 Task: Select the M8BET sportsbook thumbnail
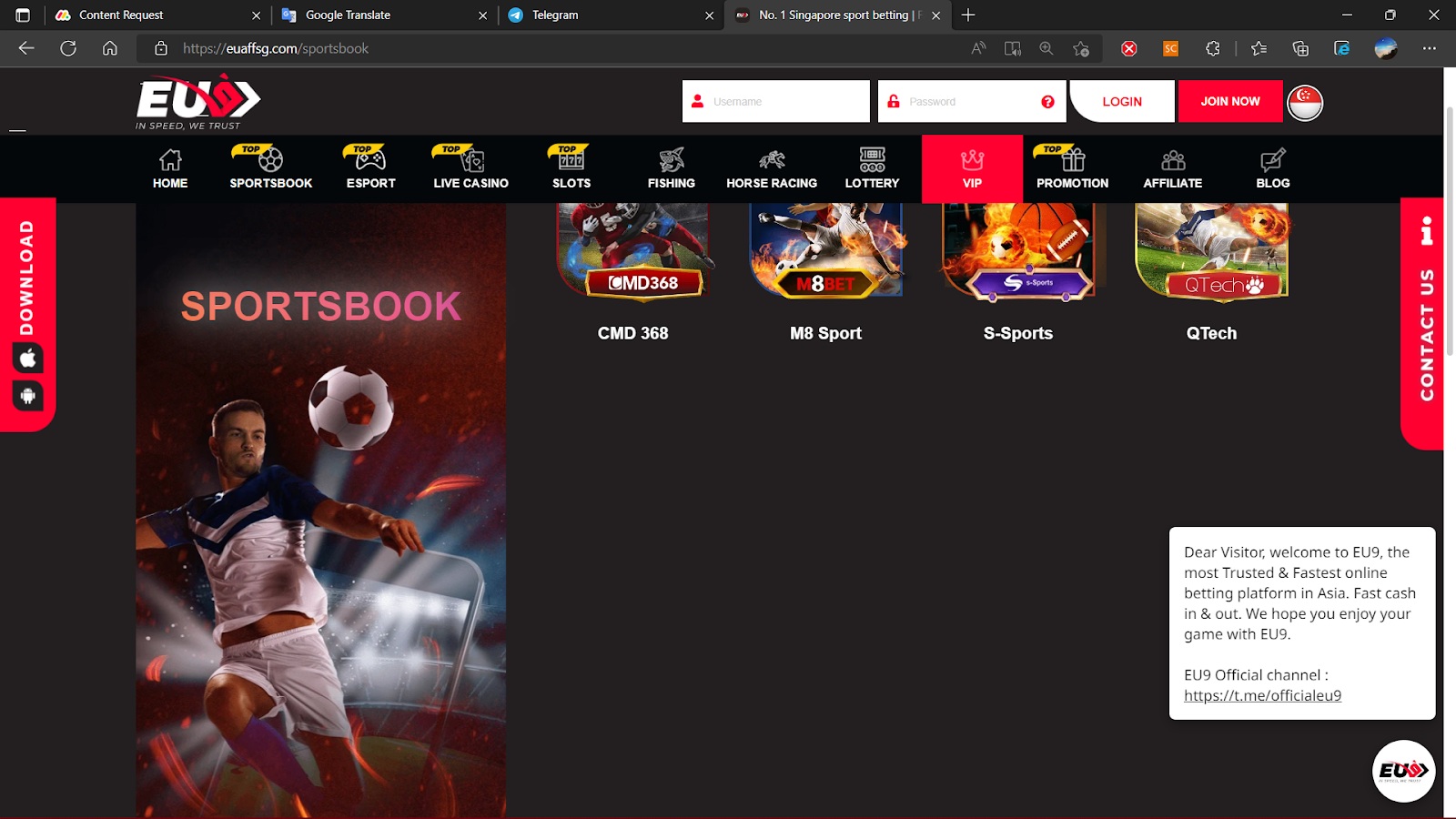(x=826, y=252)
